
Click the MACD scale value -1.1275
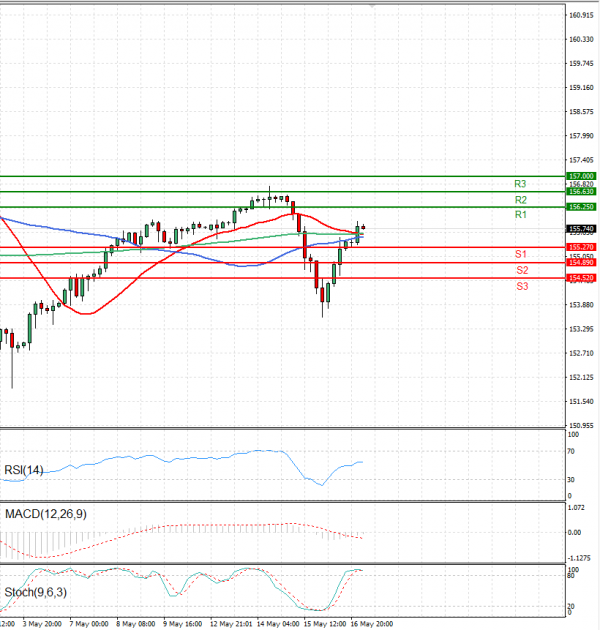coord(579,558)
